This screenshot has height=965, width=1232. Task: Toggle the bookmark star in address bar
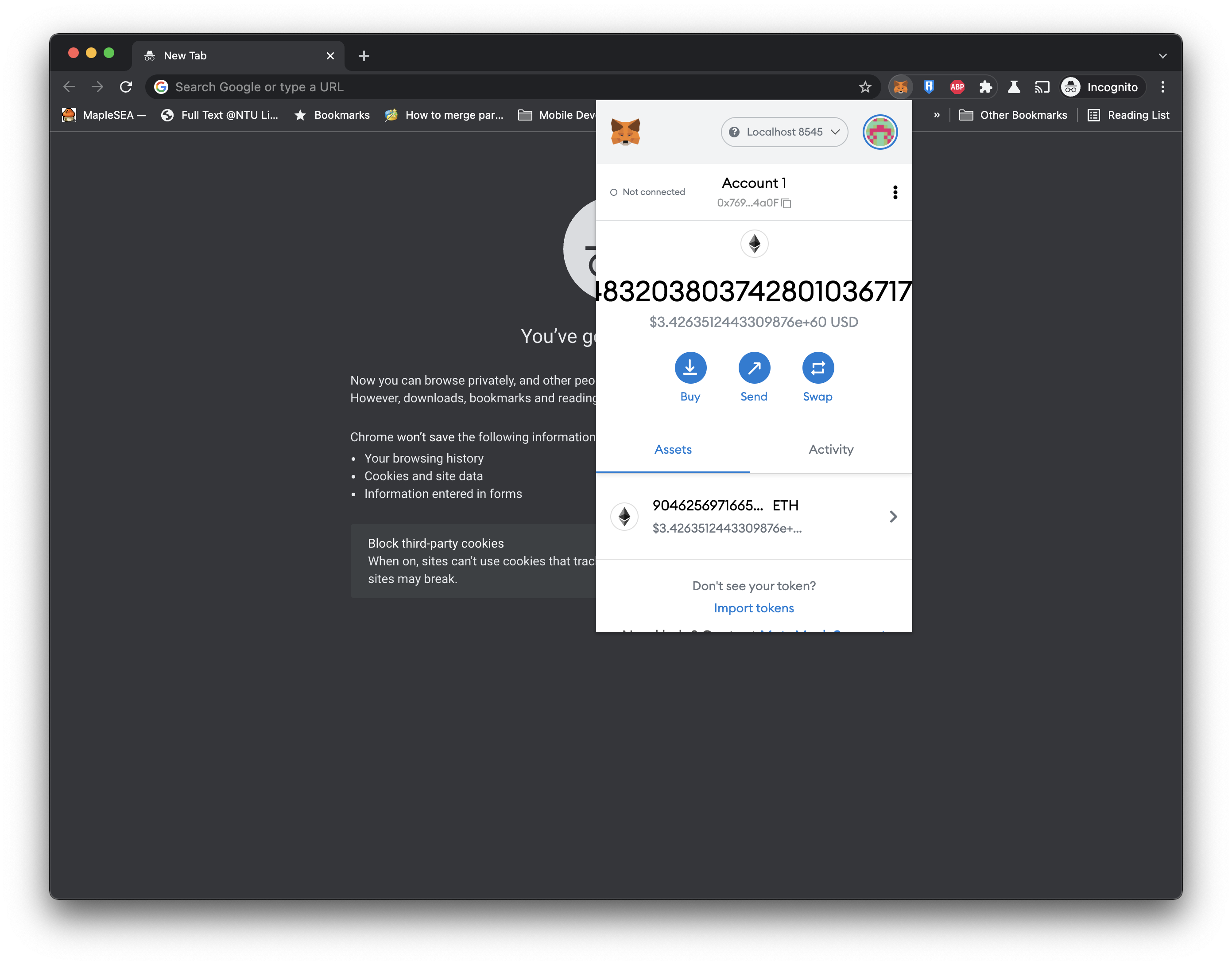point(865,86)
